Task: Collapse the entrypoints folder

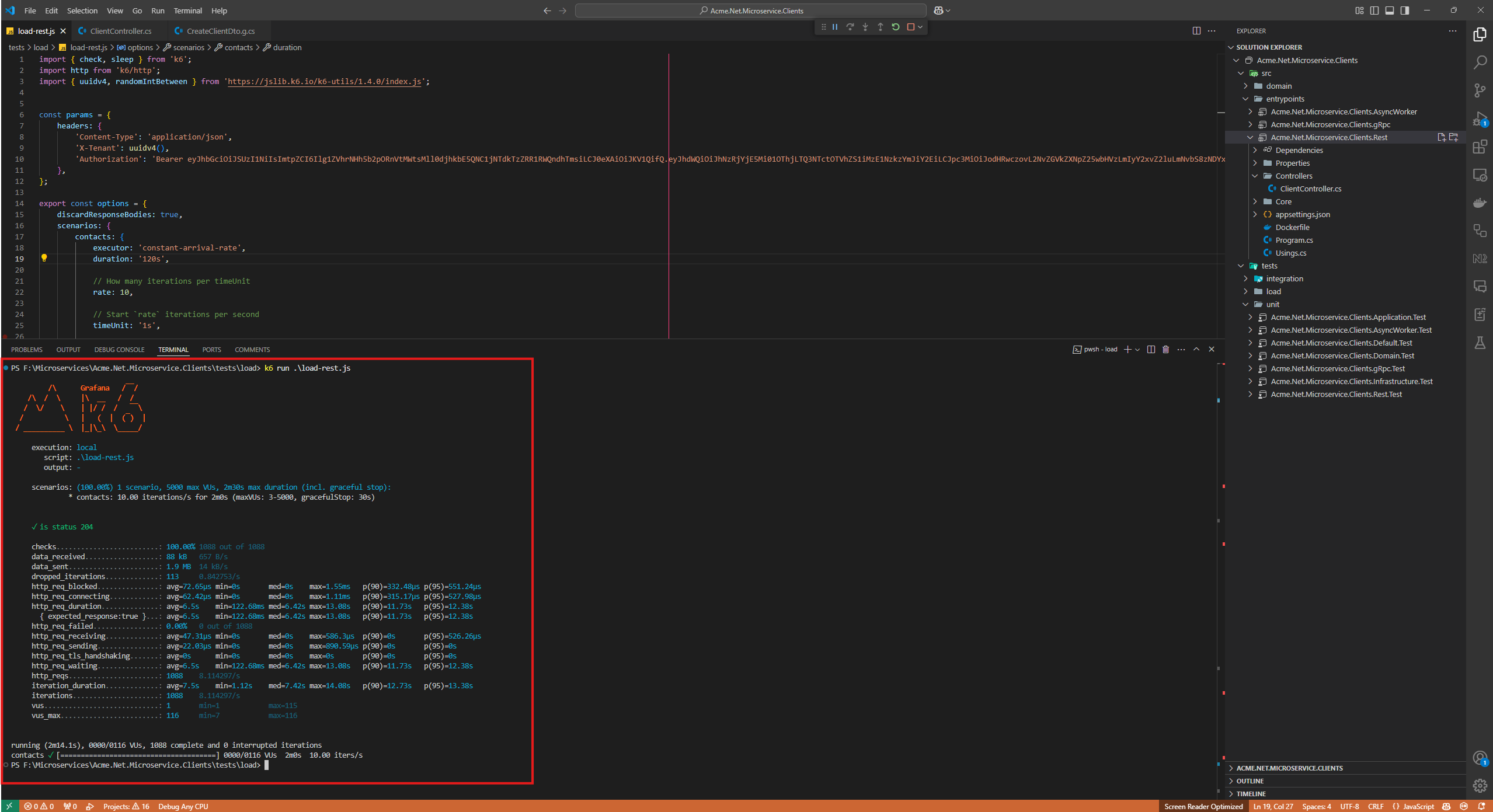Action: [x=1245, y=99]
